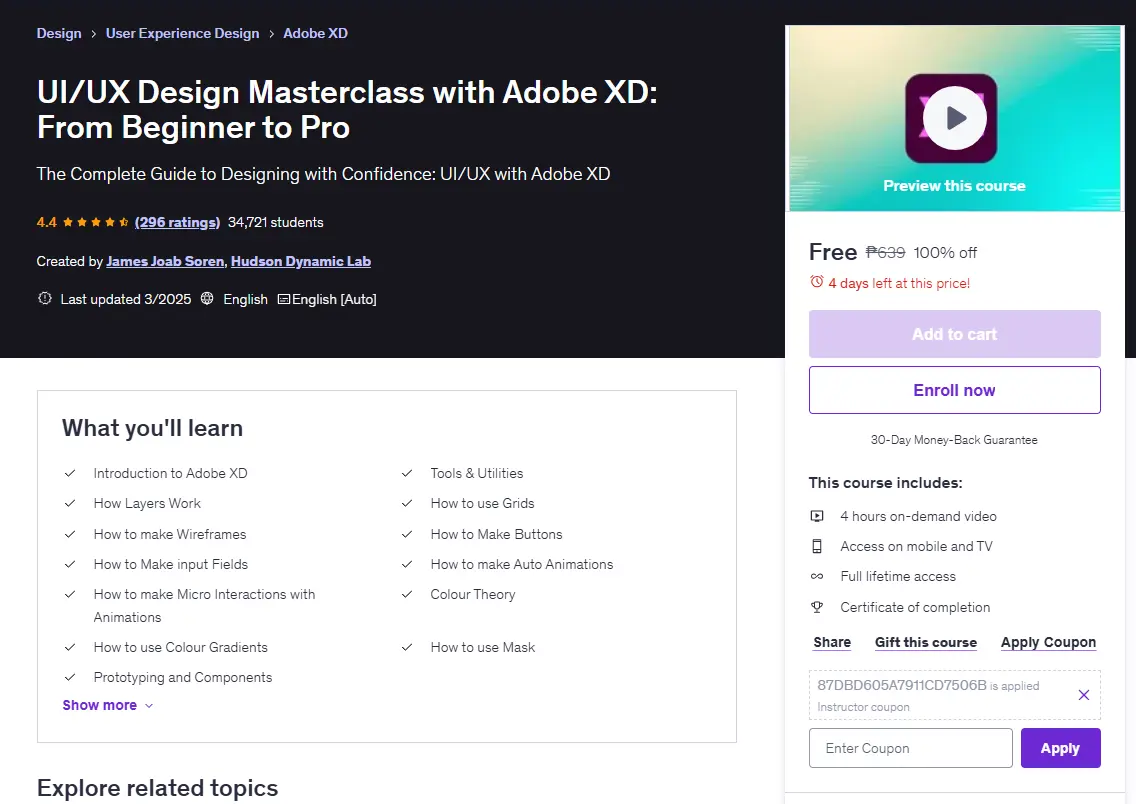Image resolution: width=1136 pixels, height=804 pixels.
Task: Click the closed captions icon
Action: pos(284,299)
